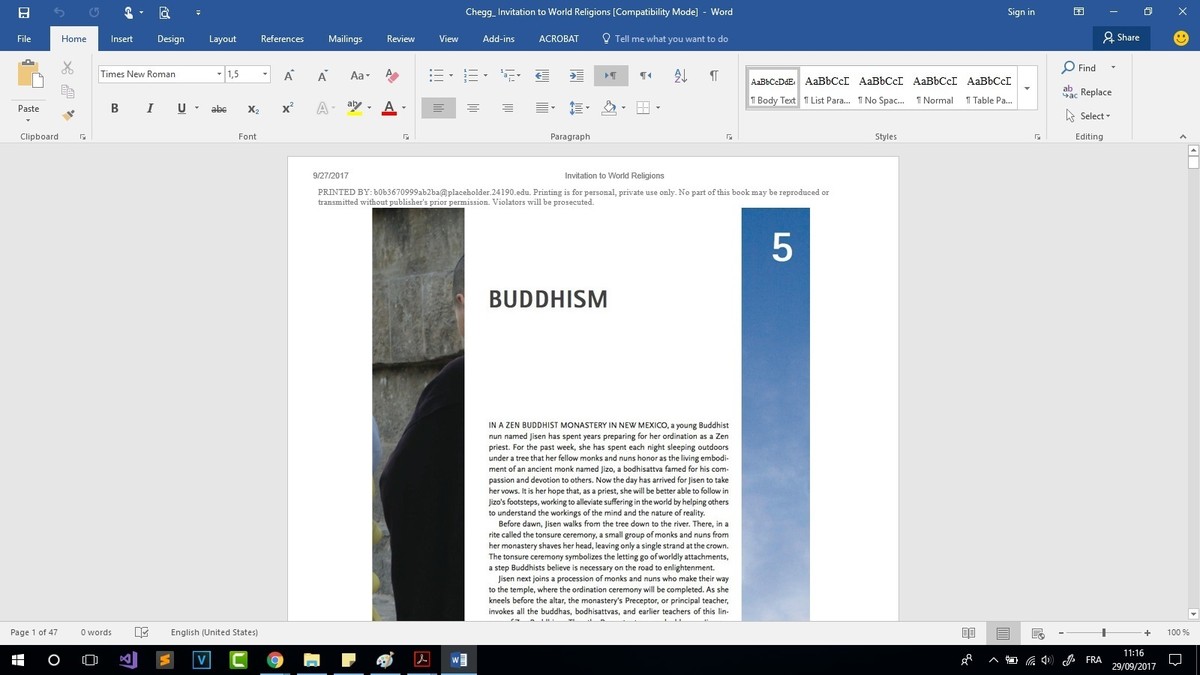Viewport: 1200px width, 675px height.
Task: Click the zoom slider handle
Action: coord(1104,632)
